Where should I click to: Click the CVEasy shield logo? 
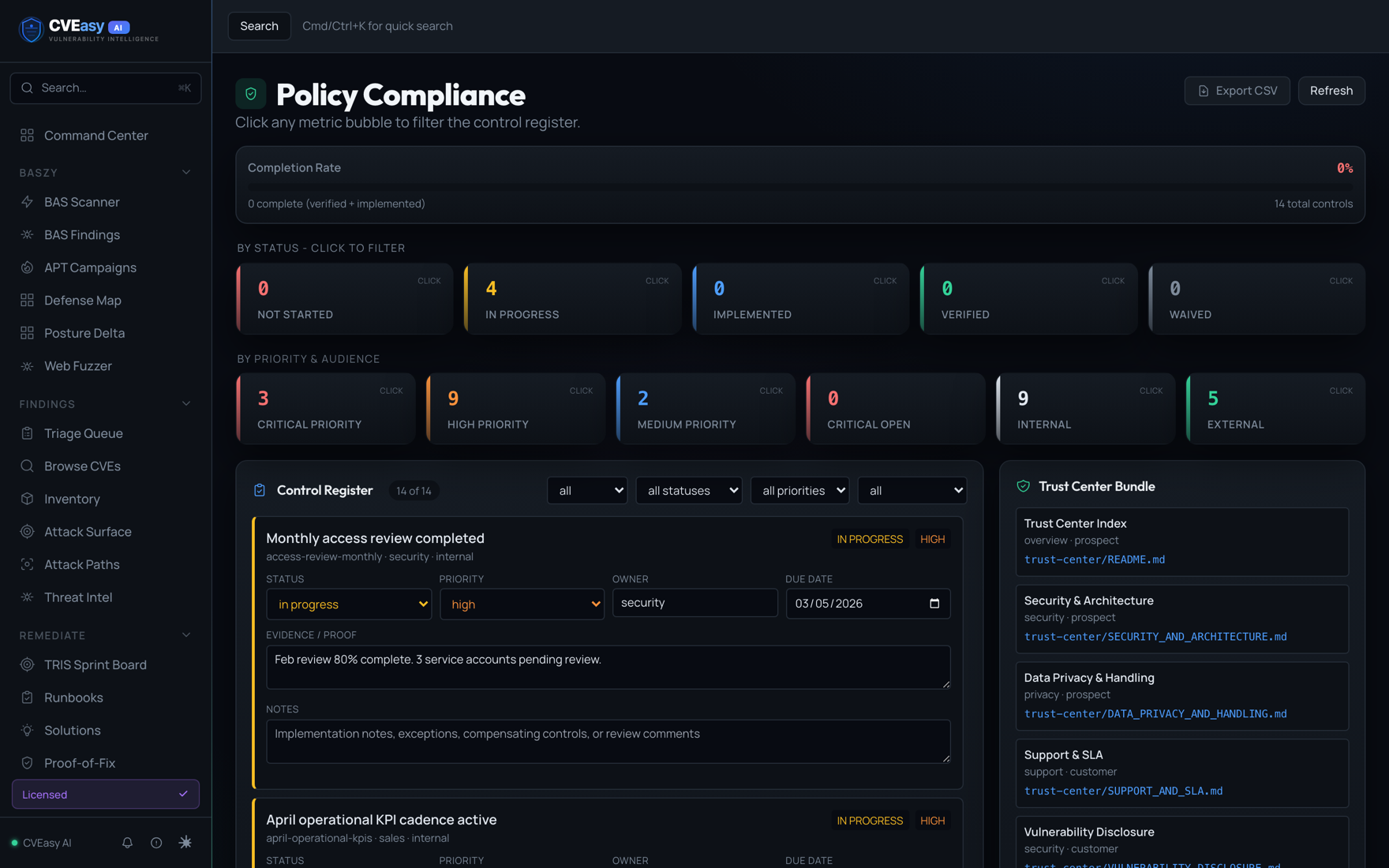[x=31, y=29]
